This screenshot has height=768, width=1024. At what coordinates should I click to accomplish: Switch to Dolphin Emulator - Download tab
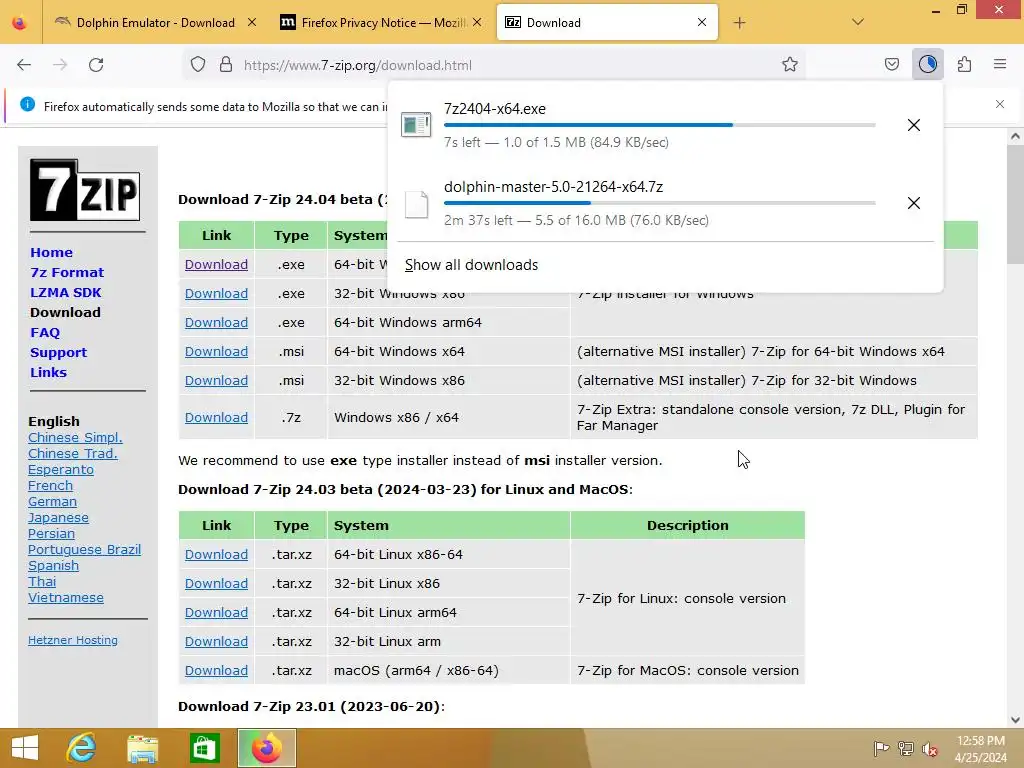[155, 23]
